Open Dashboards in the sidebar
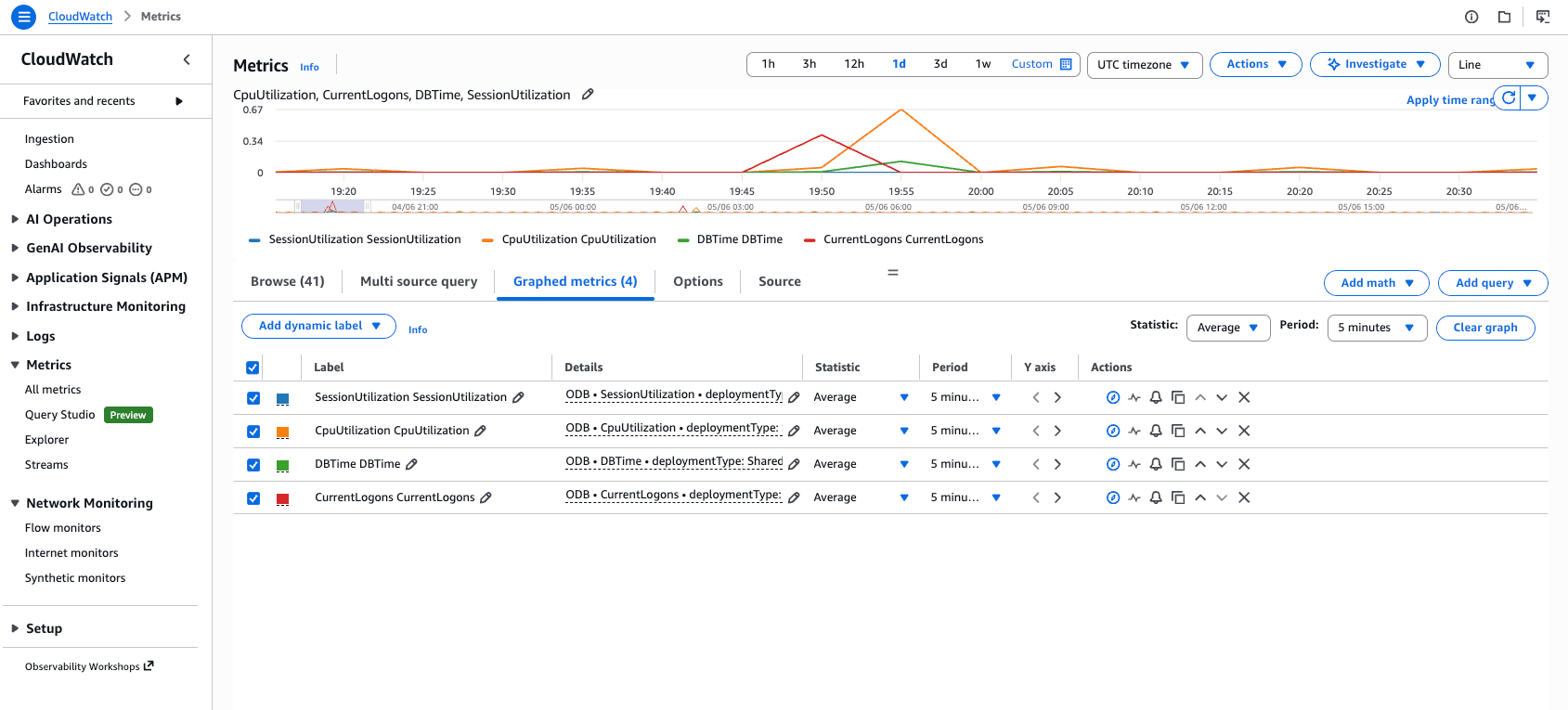The height and width of the screenshot is (710, 1568). point(56,164)
